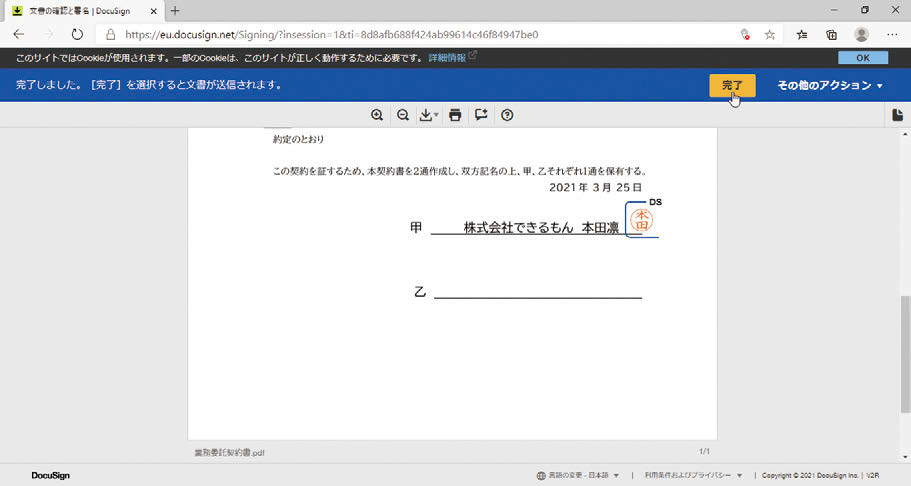Image resolution: width=911 pixels, height=486 pixels.
Task: Click the page counter 1/1
Action: [x=704, y=451]
